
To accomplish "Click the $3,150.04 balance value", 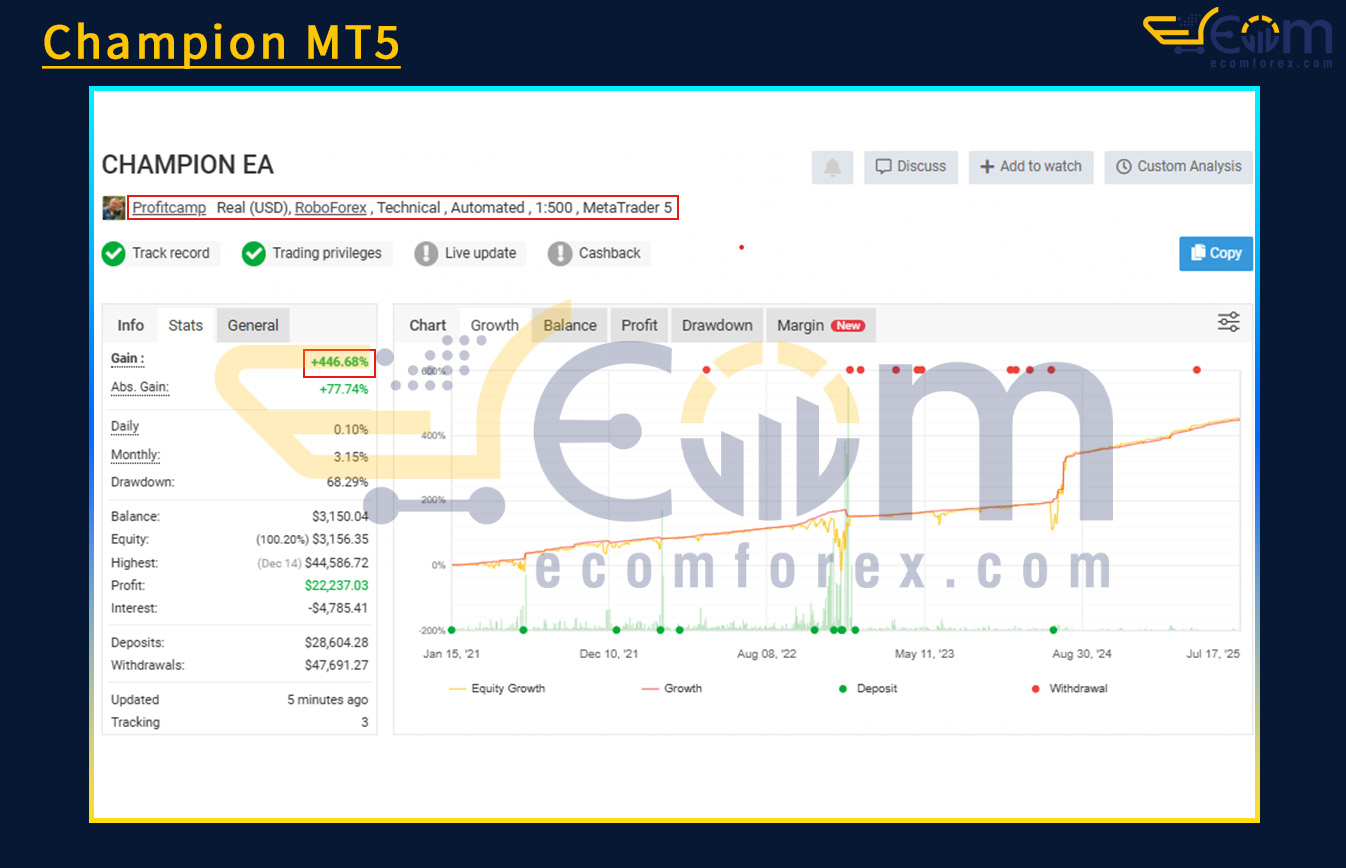I will pyautogui.click(x=340, y=517).
